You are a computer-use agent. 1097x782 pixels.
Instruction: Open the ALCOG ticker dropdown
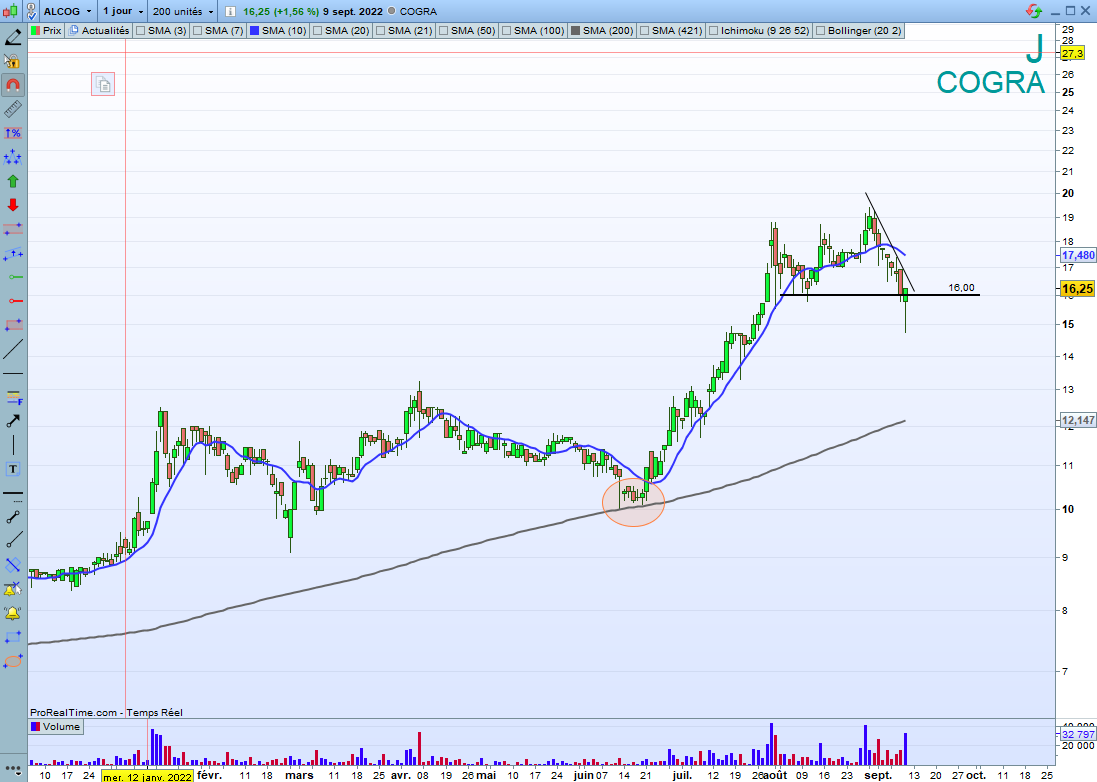pyautogui.click(x=68, y=11)
